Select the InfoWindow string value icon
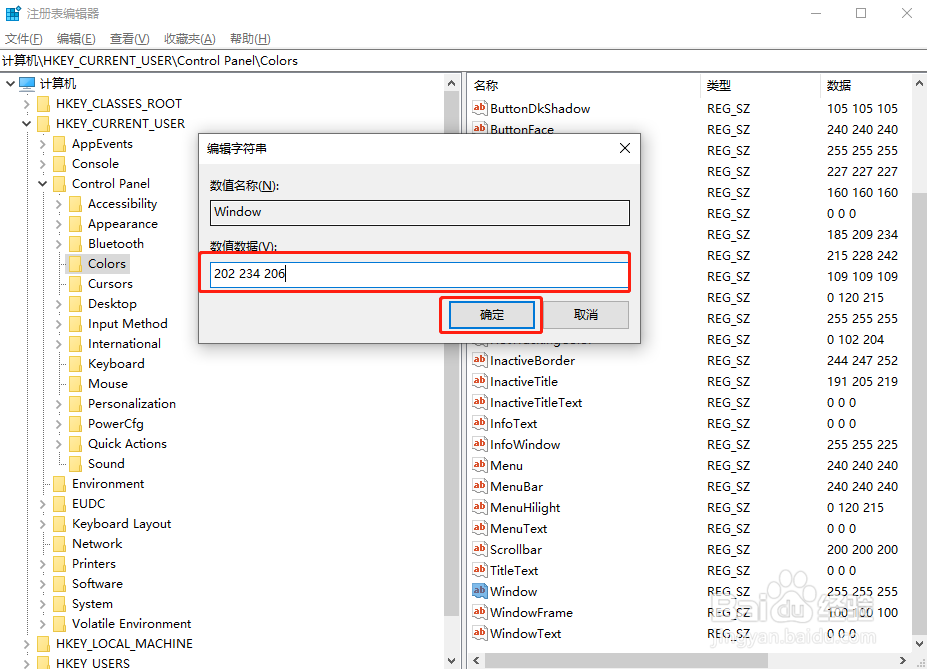 click(479, 444)
